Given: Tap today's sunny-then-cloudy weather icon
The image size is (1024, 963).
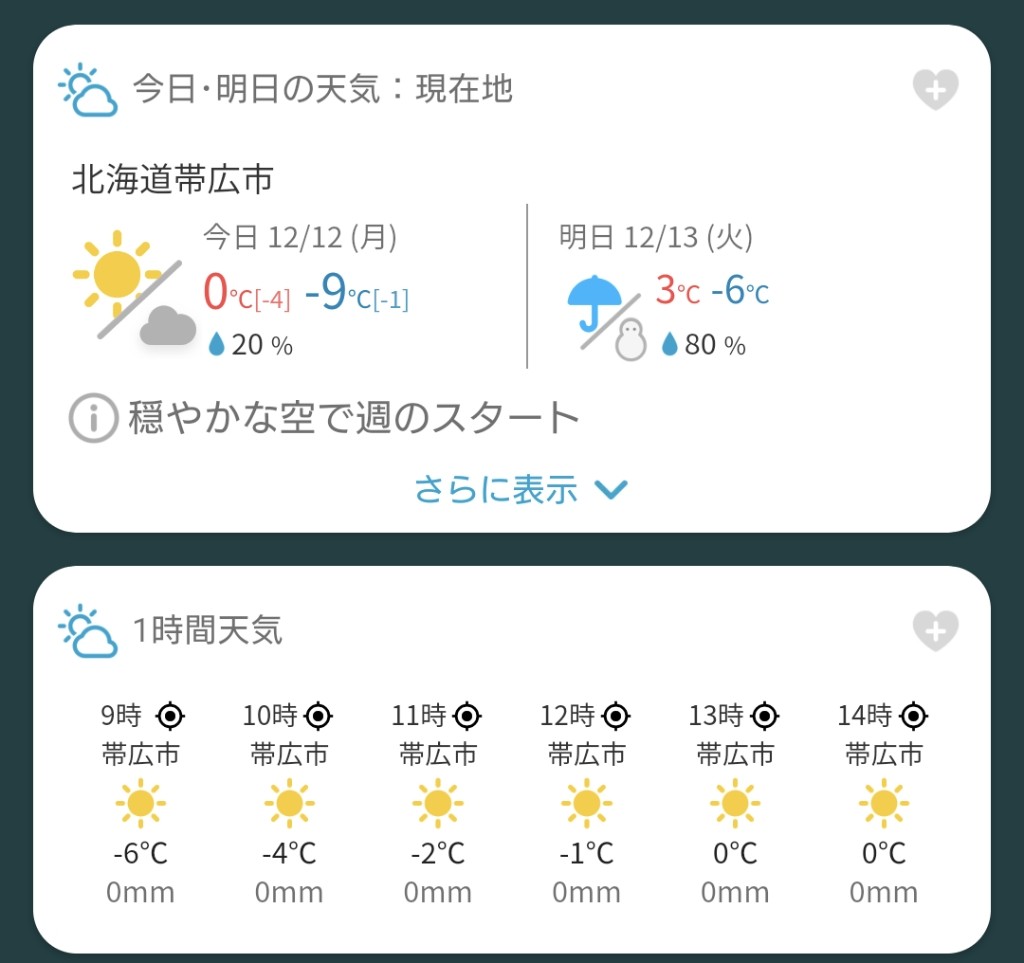Looking at the screenshot, I should (135, 287).
